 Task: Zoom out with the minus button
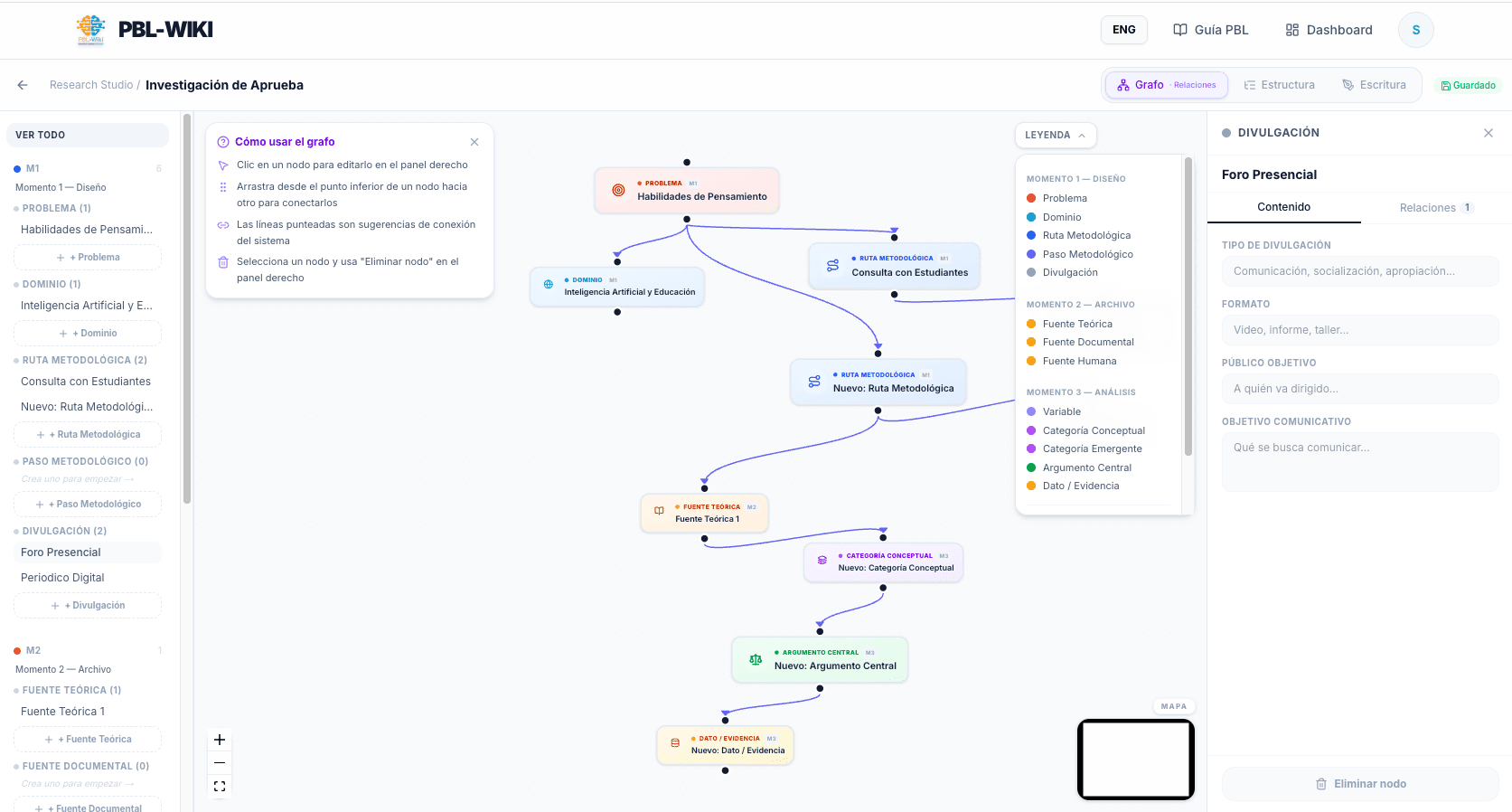click(220, 763)
